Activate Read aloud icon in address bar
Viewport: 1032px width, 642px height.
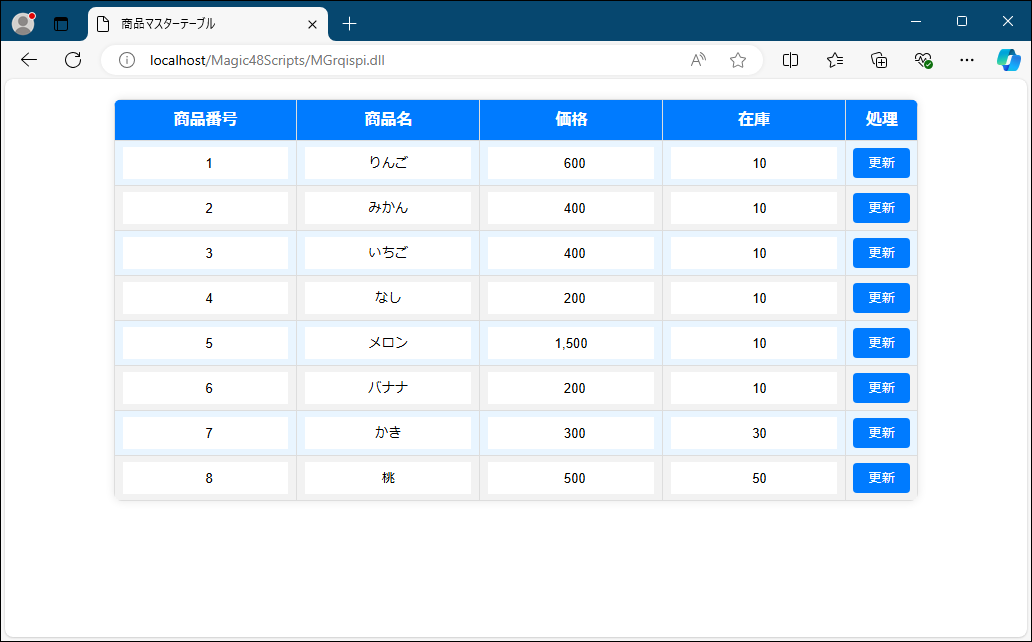click(698, 60)
